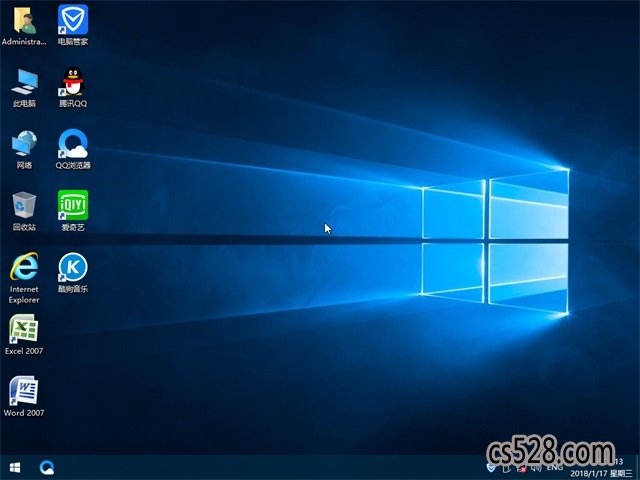
Task: Select the Internet Explorer desktop icon
Action: pos(24,278)
